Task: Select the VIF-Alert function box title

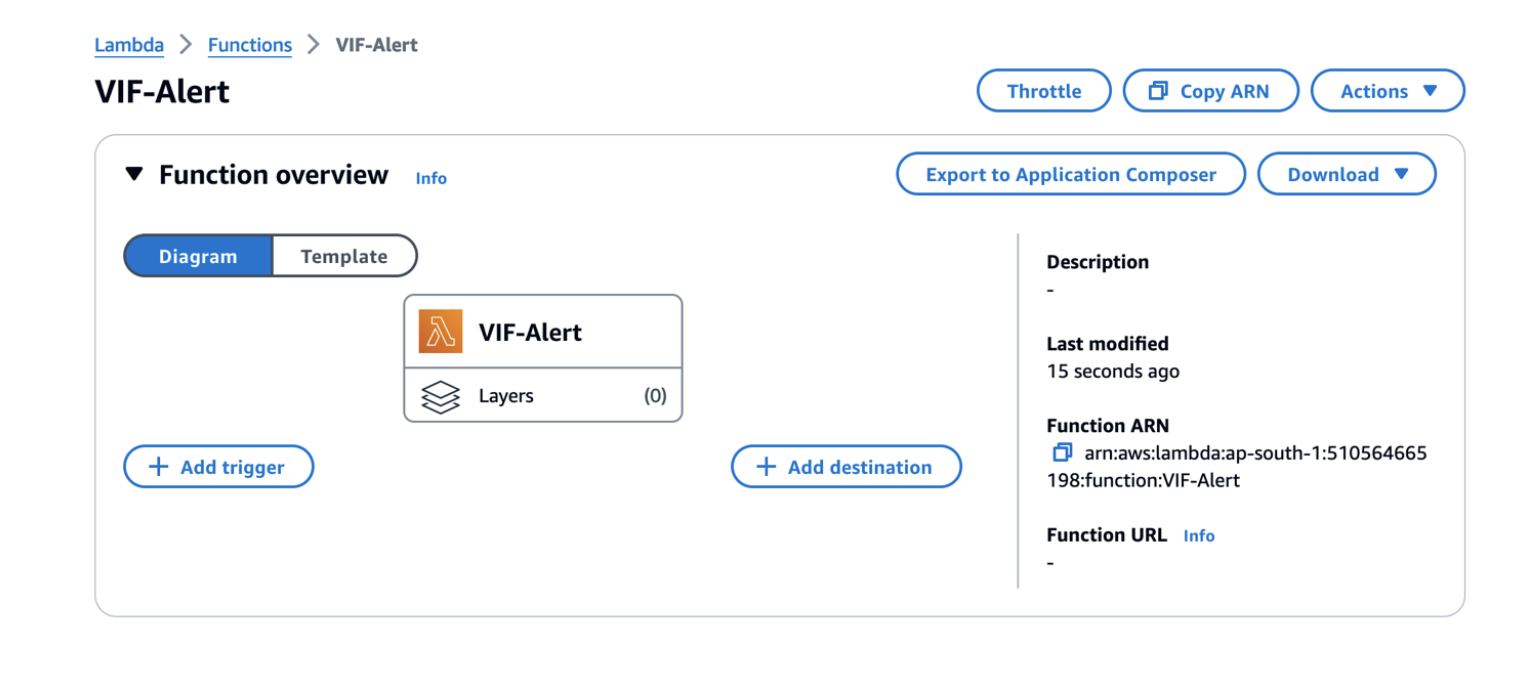Action: (530, 332)
